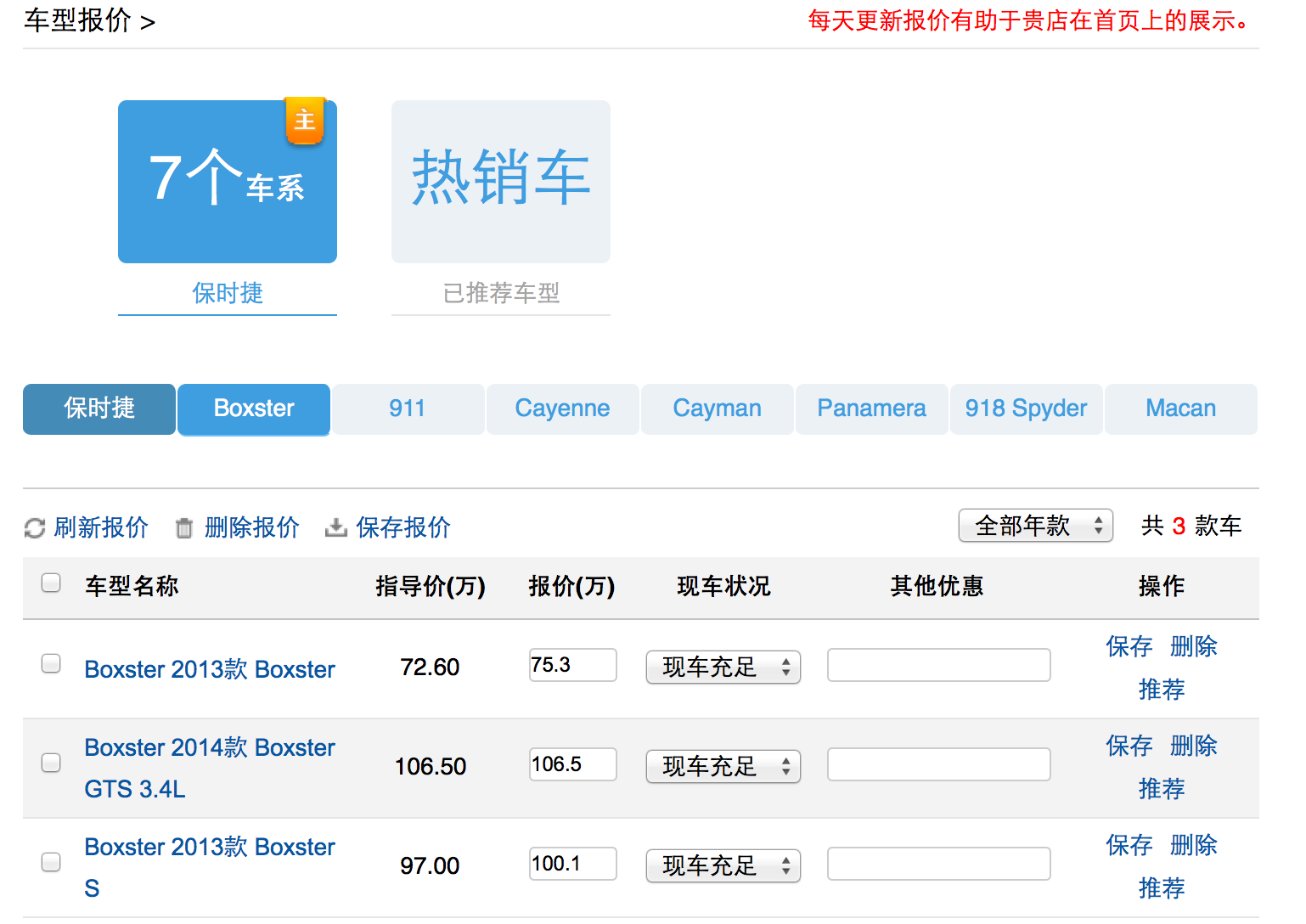
Task: Select the 保时捷 label under tile
Action: click(x=228, y=293)
